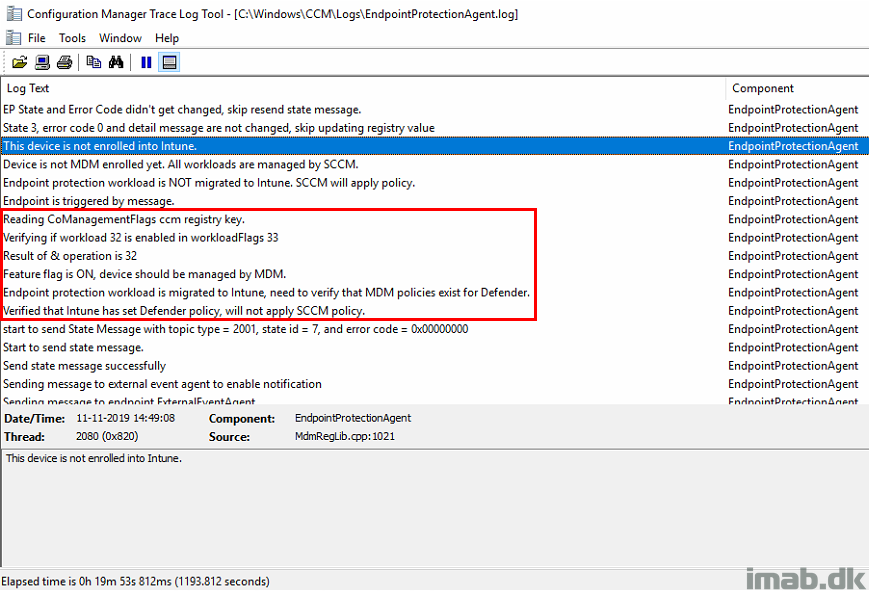Select row 'Send state message successfully'
Viewport: 869px width, 591px height.
434,366
